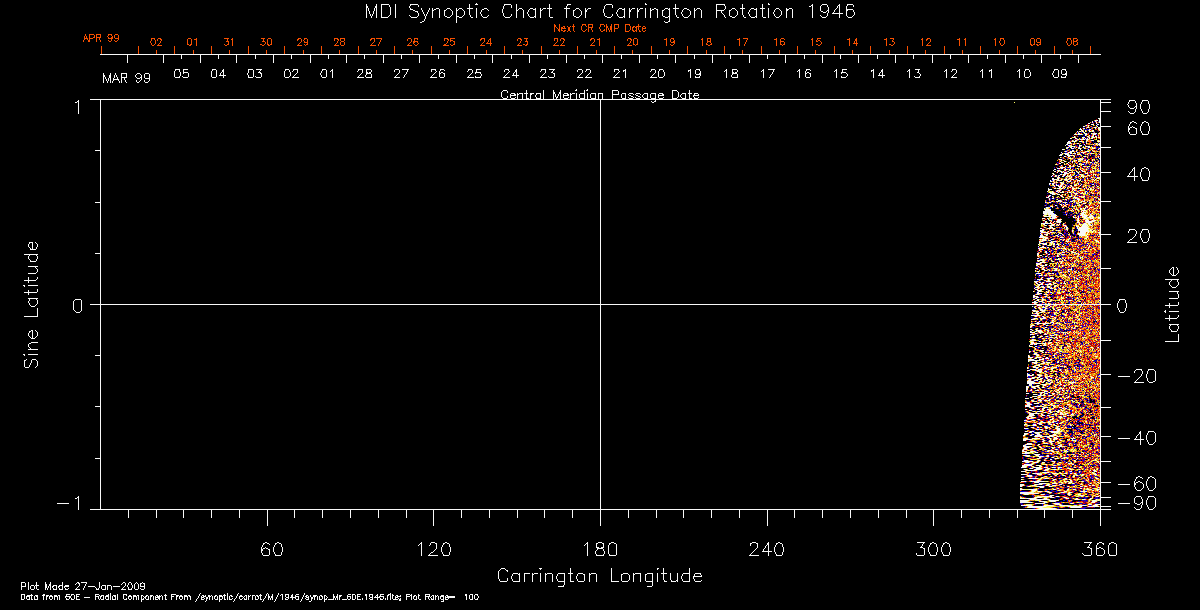Click the chart title 'MDI Synoptic Chart'
The height and width of the screenshot is (610, 1200).
pos(600,11)
